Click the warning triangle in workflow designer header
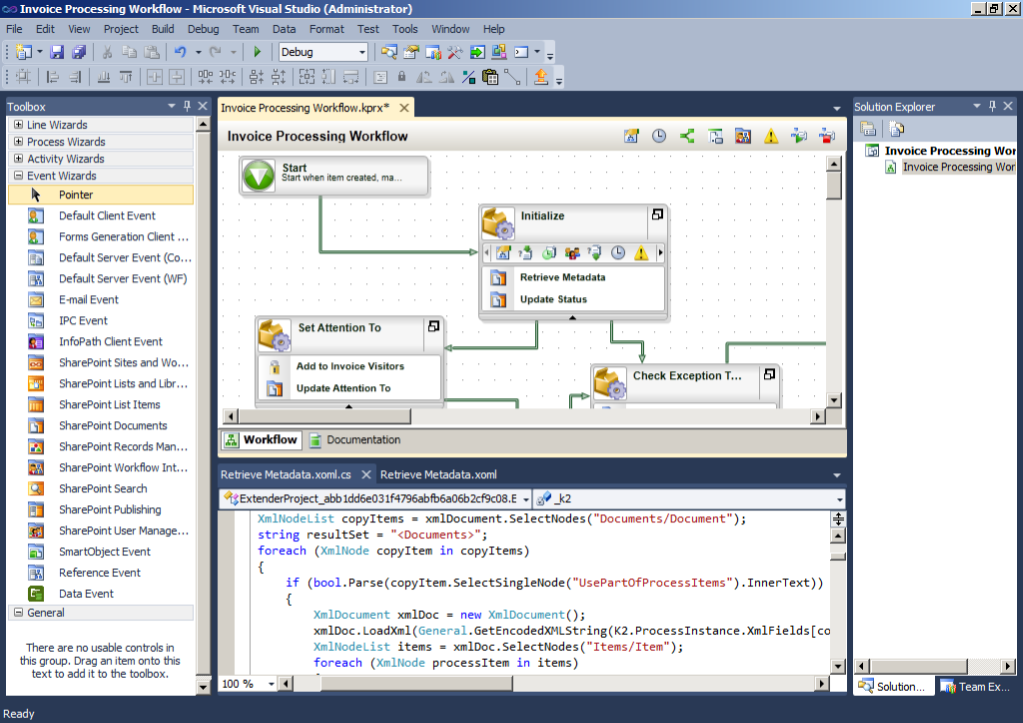The width and height of the screenshot is (1023, 723). 771,136
